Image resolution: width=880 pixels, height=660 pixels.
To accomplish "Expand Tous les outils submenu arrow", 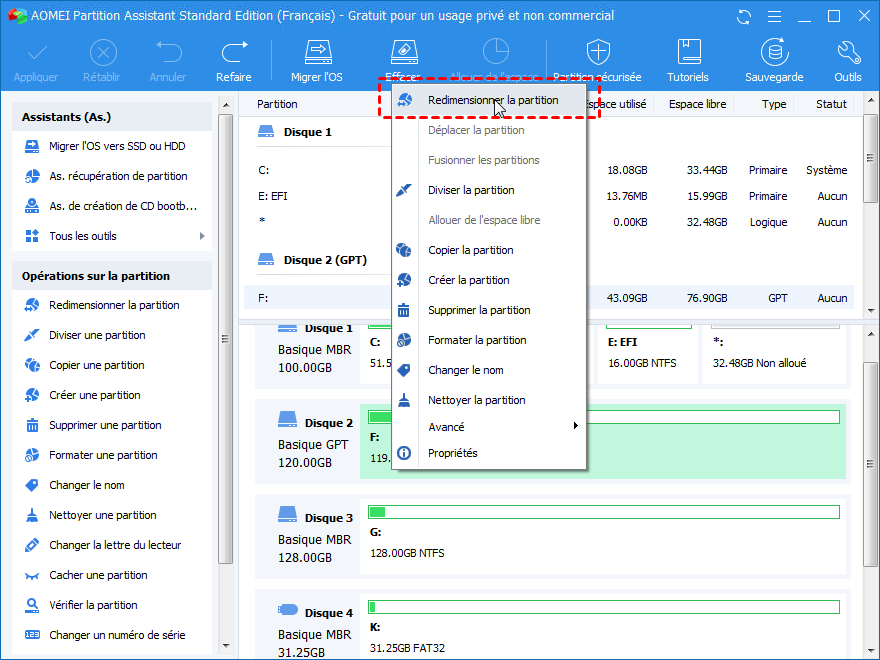I will click(202, 236).
